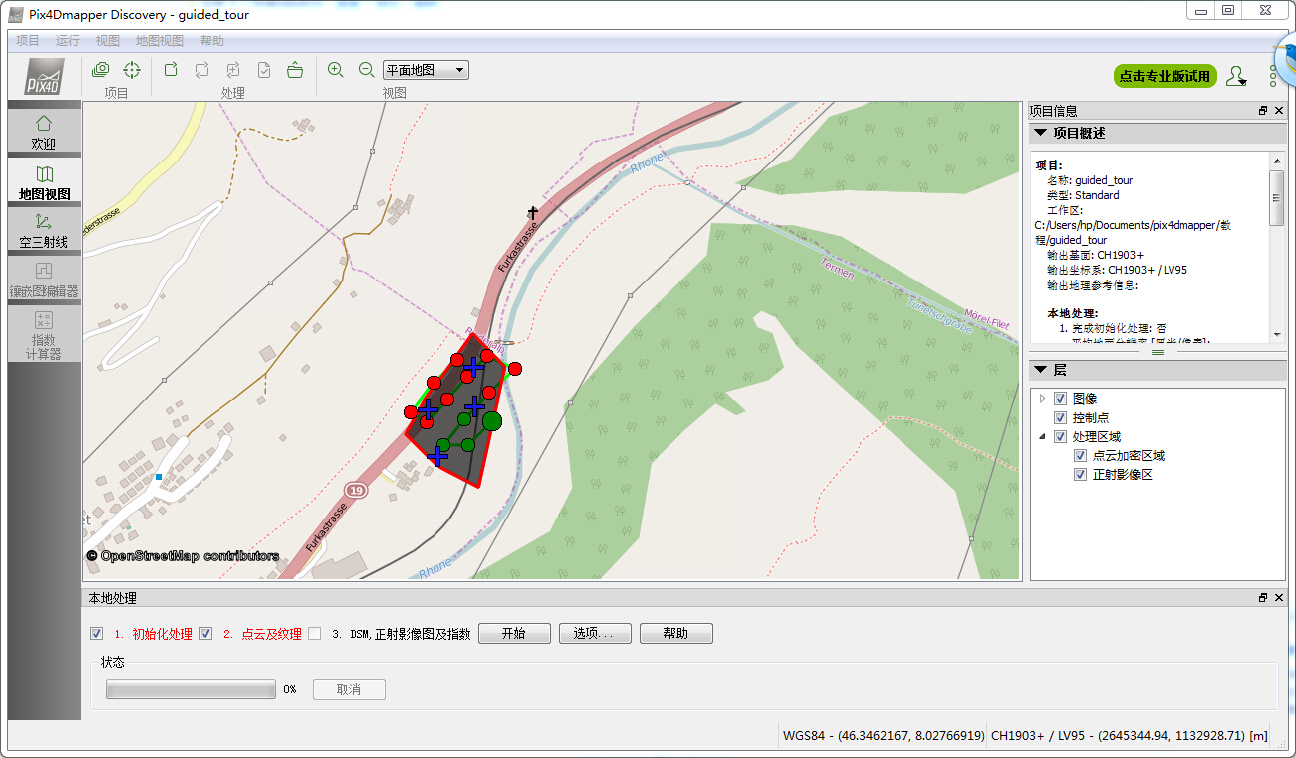Click the large green circle image marker

[491, 421]
